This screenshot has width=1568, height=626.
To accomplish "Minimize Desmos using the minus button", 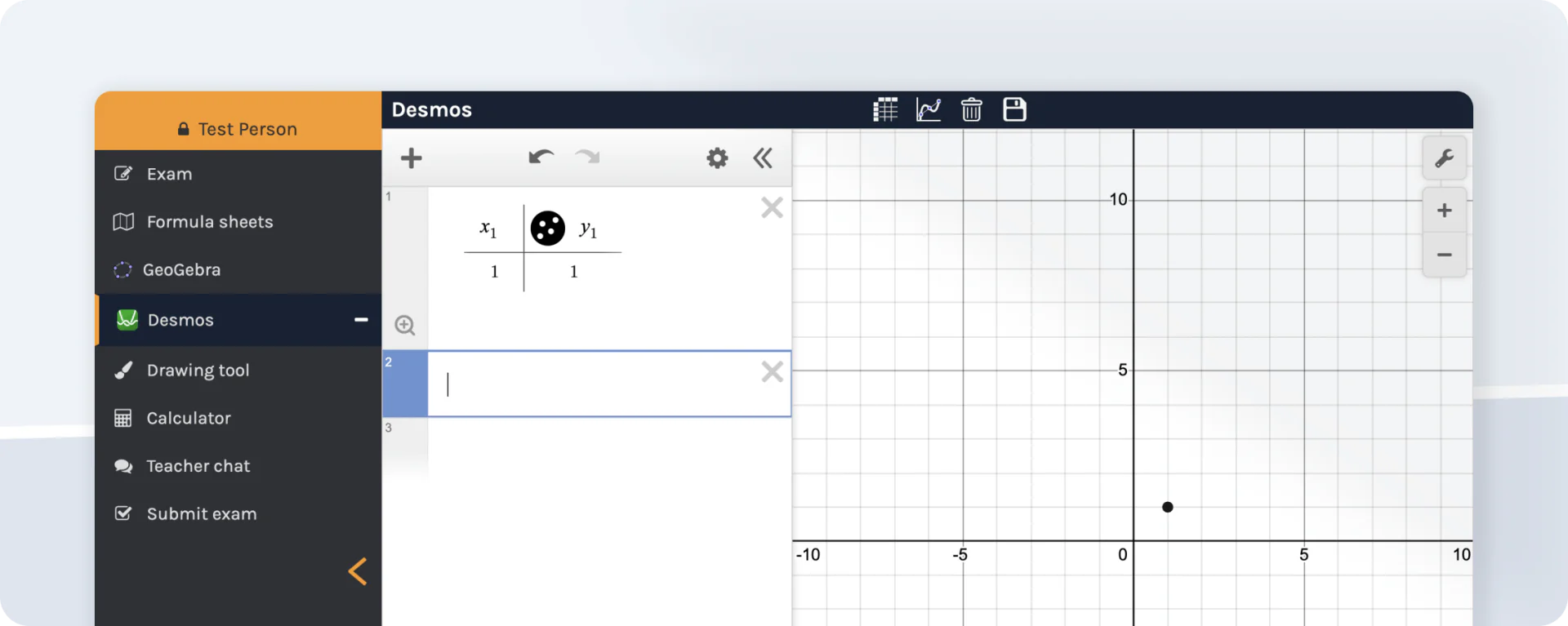I will point(361,320).
